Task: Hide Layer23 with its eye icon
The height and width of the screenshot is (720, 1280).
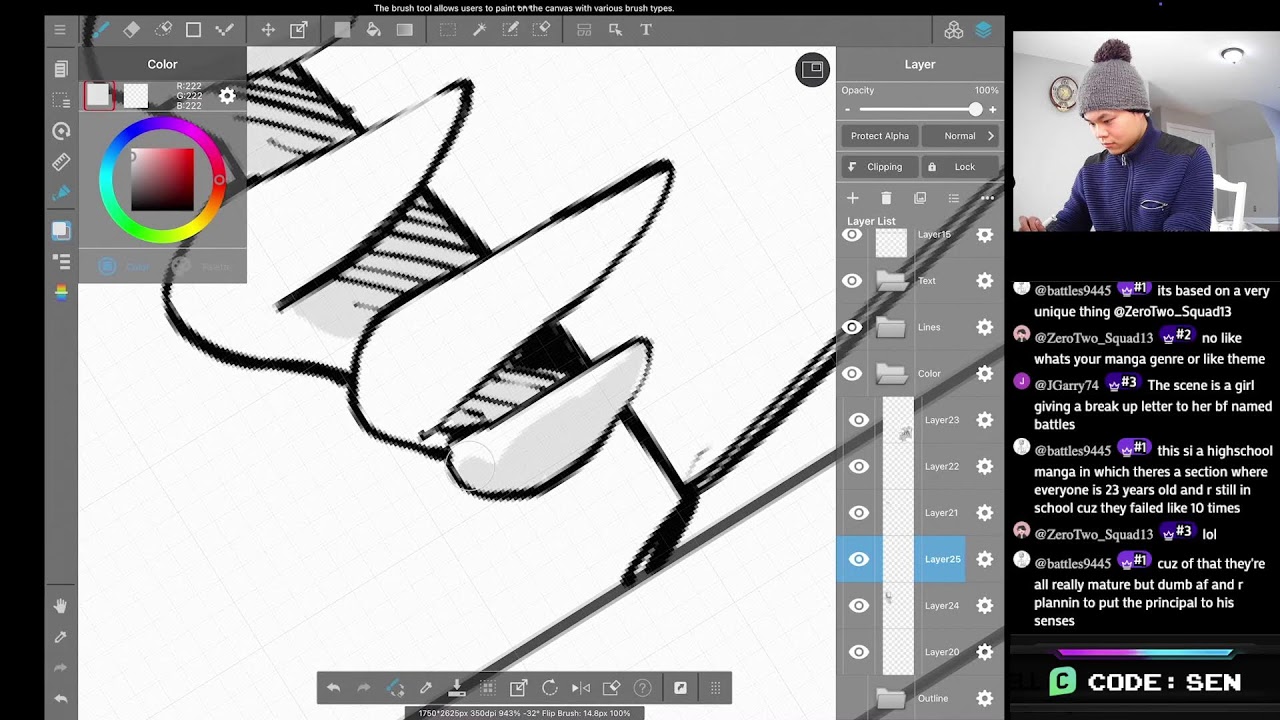Action: pyautogui.click(x=859, y=420)
